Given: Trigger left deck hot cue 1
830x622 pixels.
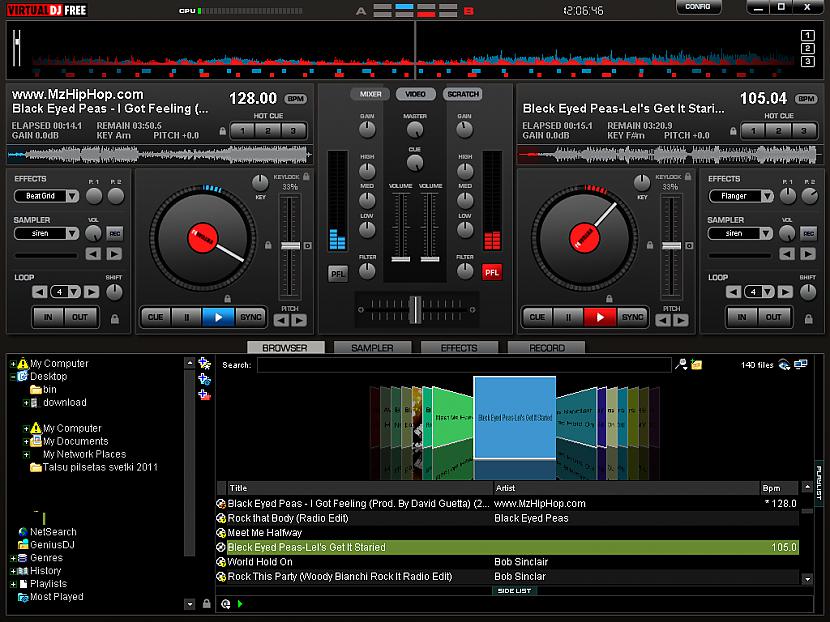Looking at the screenshot, I should [x=242, y=131].
